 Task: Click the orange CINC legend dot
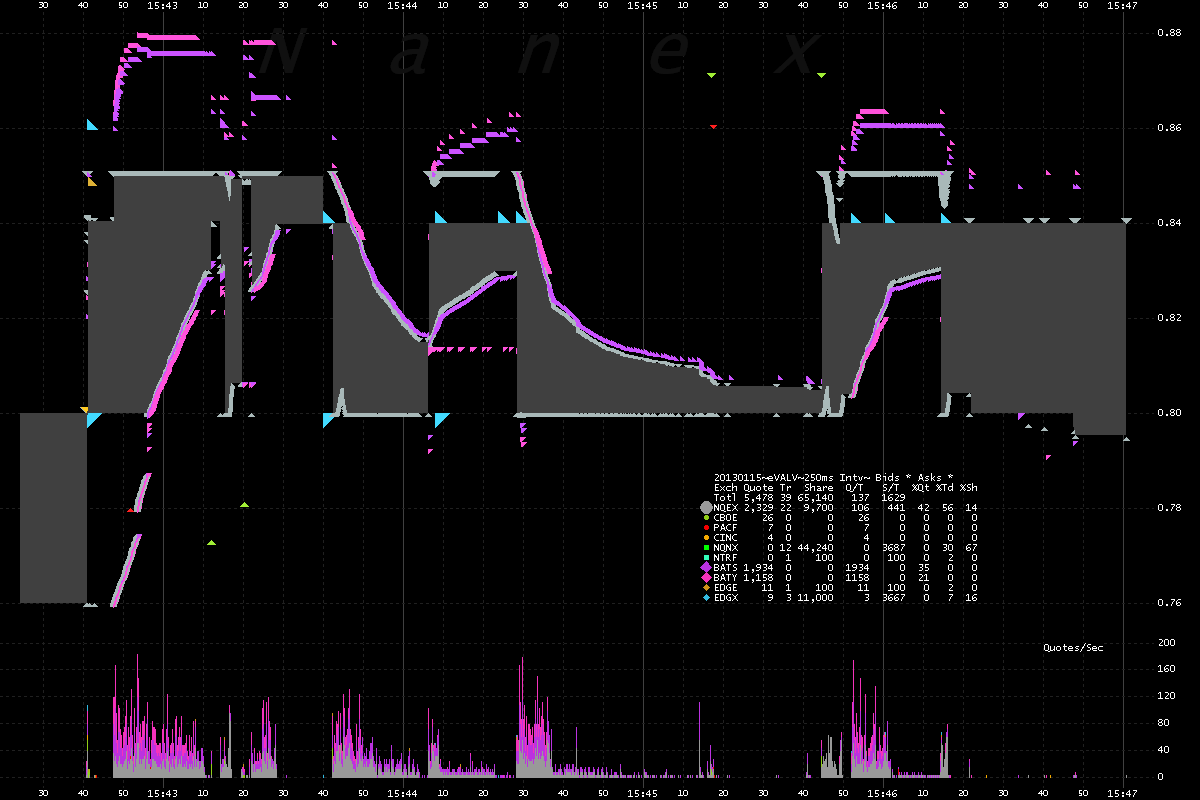click(706, 537)
